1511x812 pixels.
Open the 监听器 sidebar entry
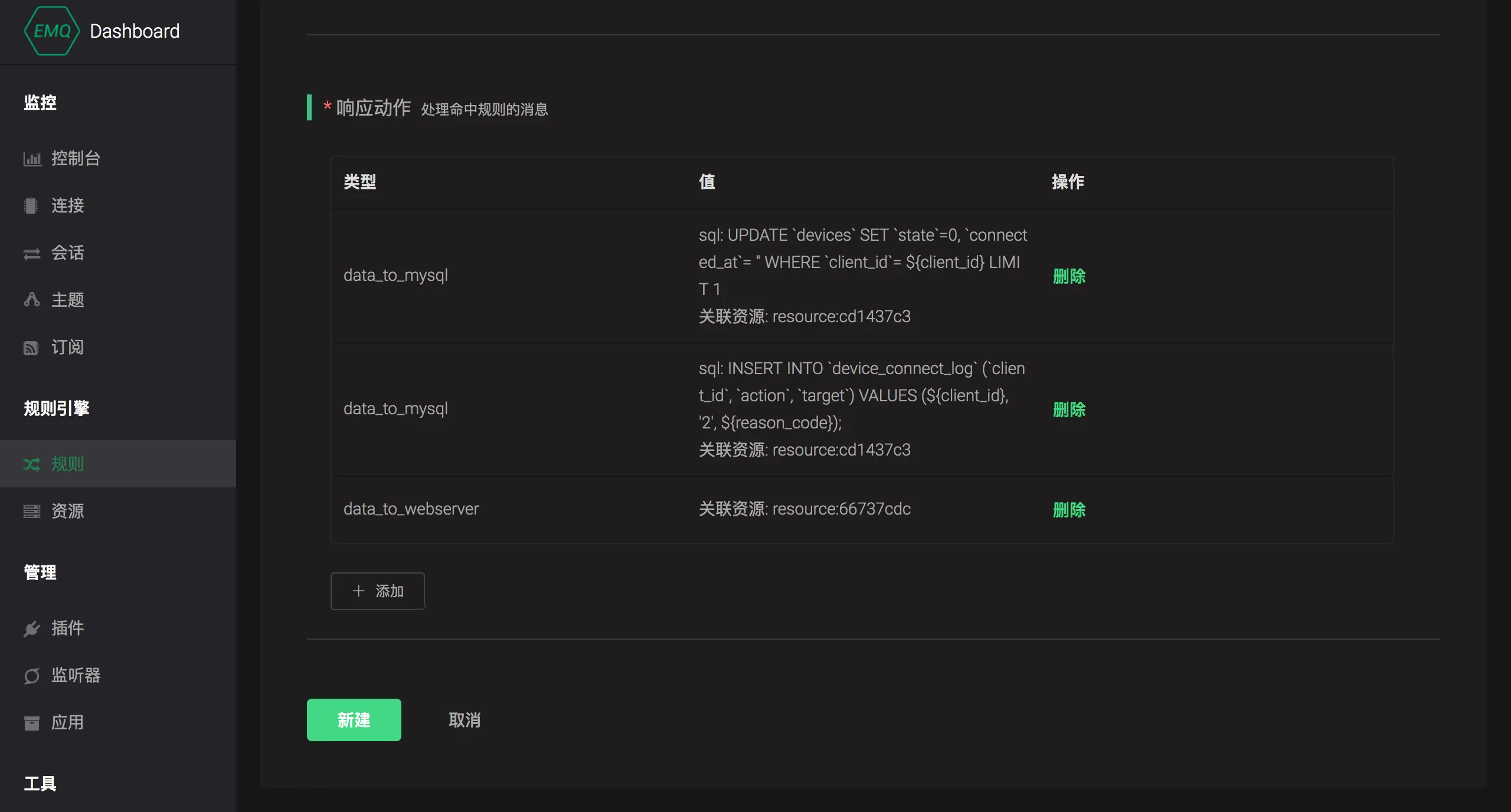[76, 675]
